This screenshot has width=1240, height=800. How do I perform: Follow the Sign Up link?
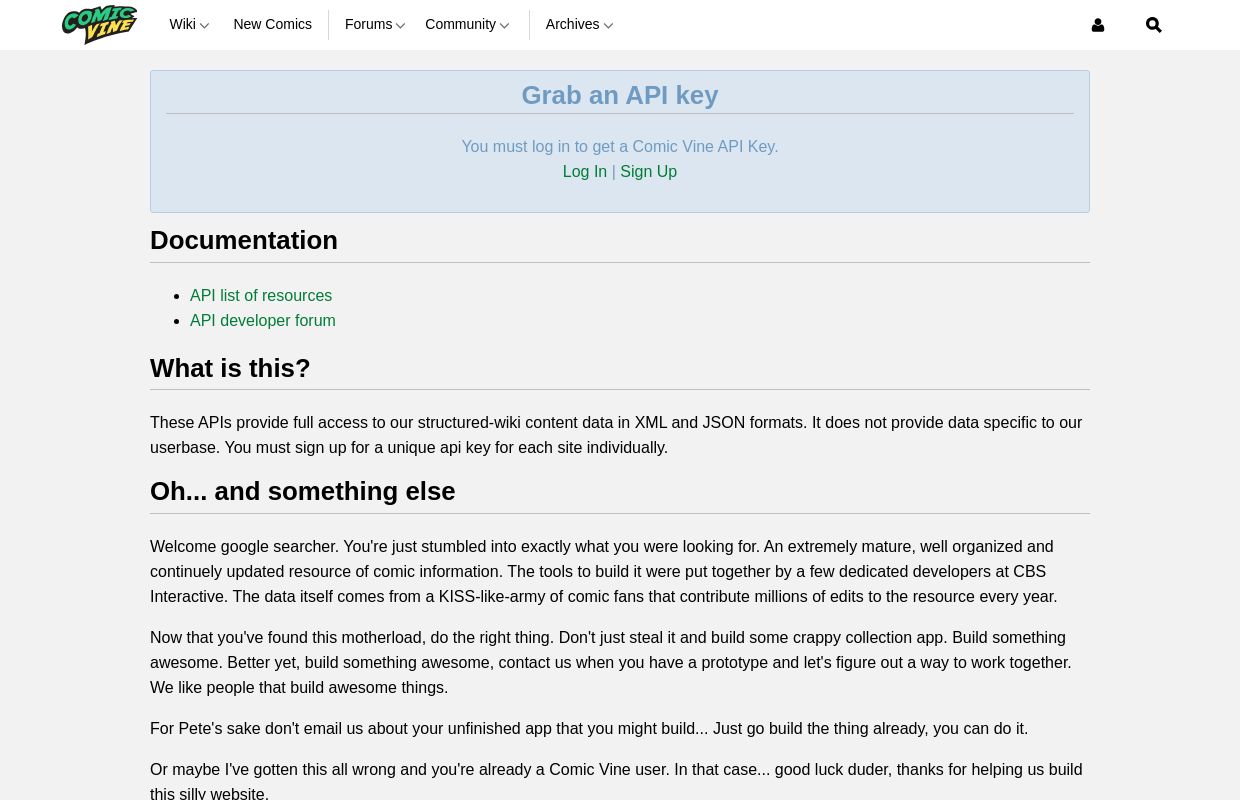[x=648, y=172]
